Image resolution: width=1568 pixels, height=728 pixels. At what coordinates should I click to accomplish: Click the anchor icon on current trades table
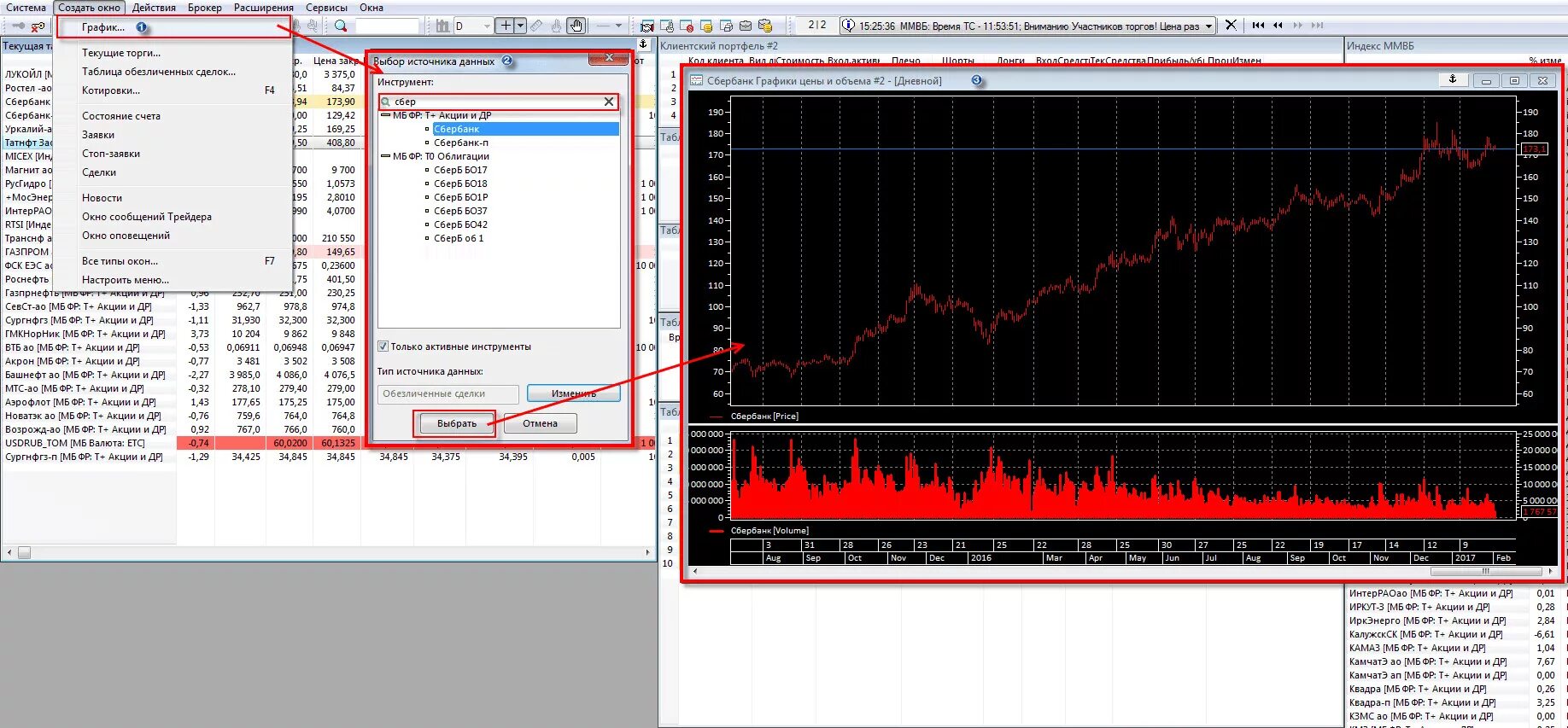(x=643, y=44)
